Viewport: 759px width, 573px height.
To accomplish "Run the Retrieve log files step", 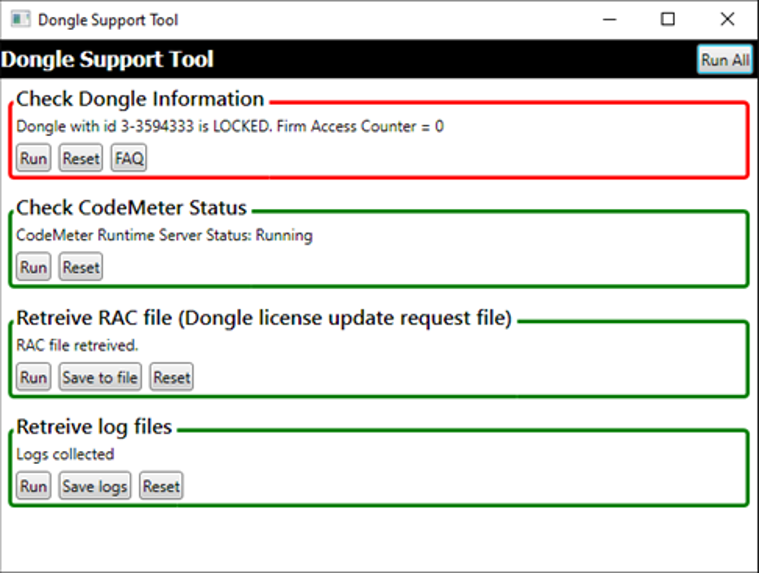I will pyautogui.click(x=33, y=486).
